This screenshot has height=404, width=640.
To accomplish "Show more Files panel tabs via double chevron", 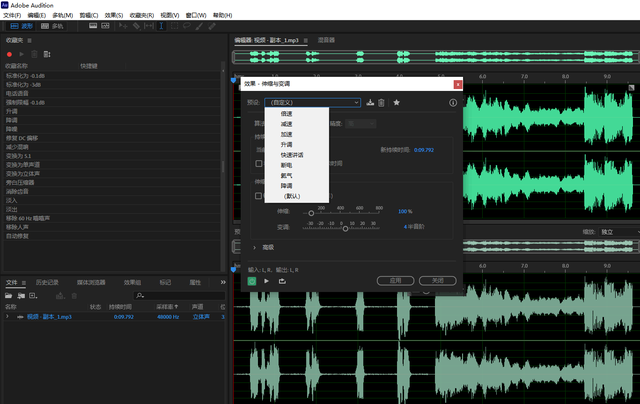I will point(223,282).
